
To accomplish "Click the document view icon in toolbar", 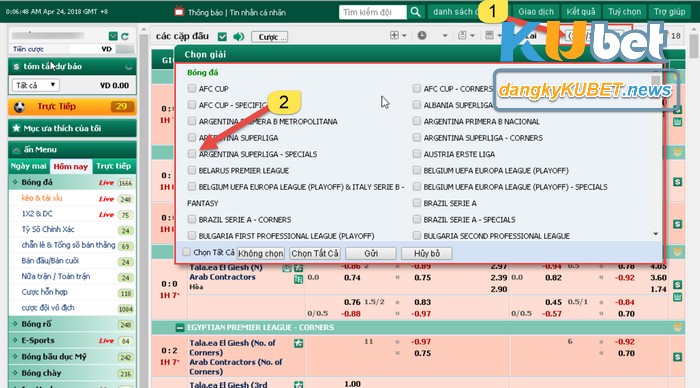I will [x=462, y=35].
